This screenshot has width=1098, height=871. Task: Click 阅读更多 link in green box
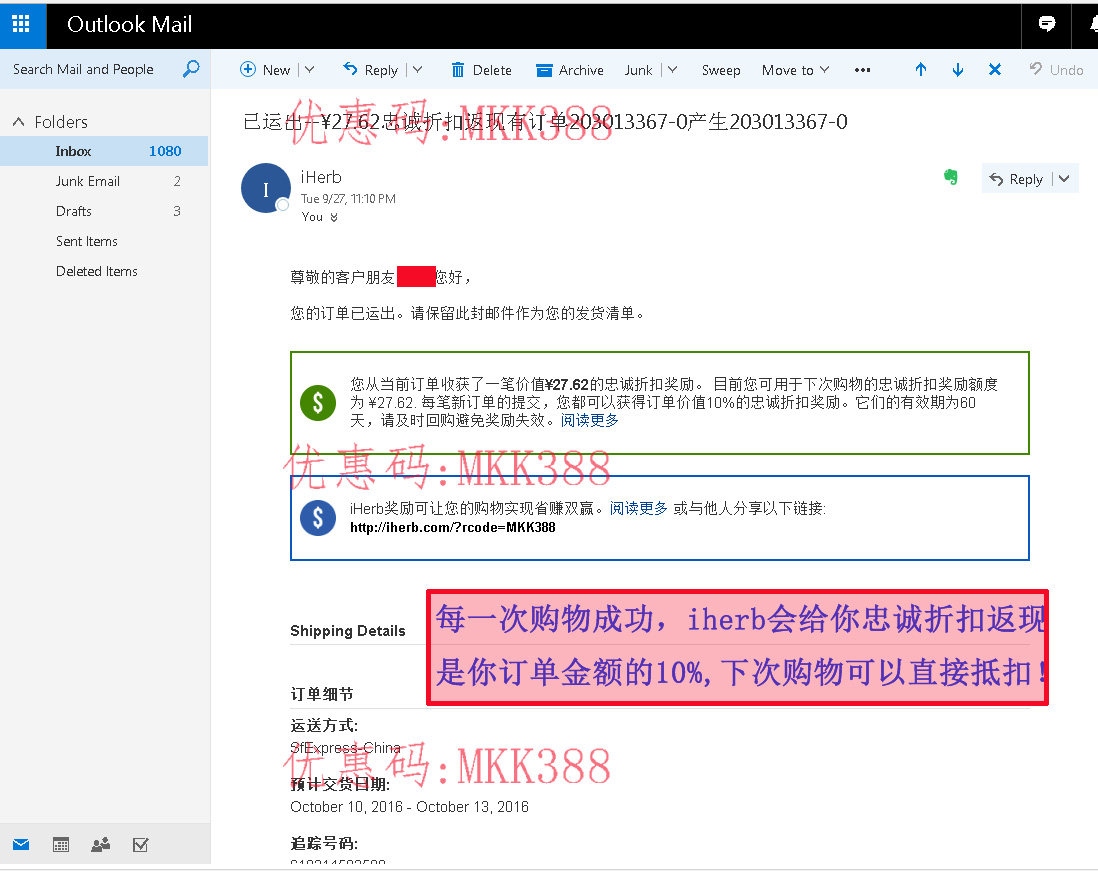[x=590, y=420]
